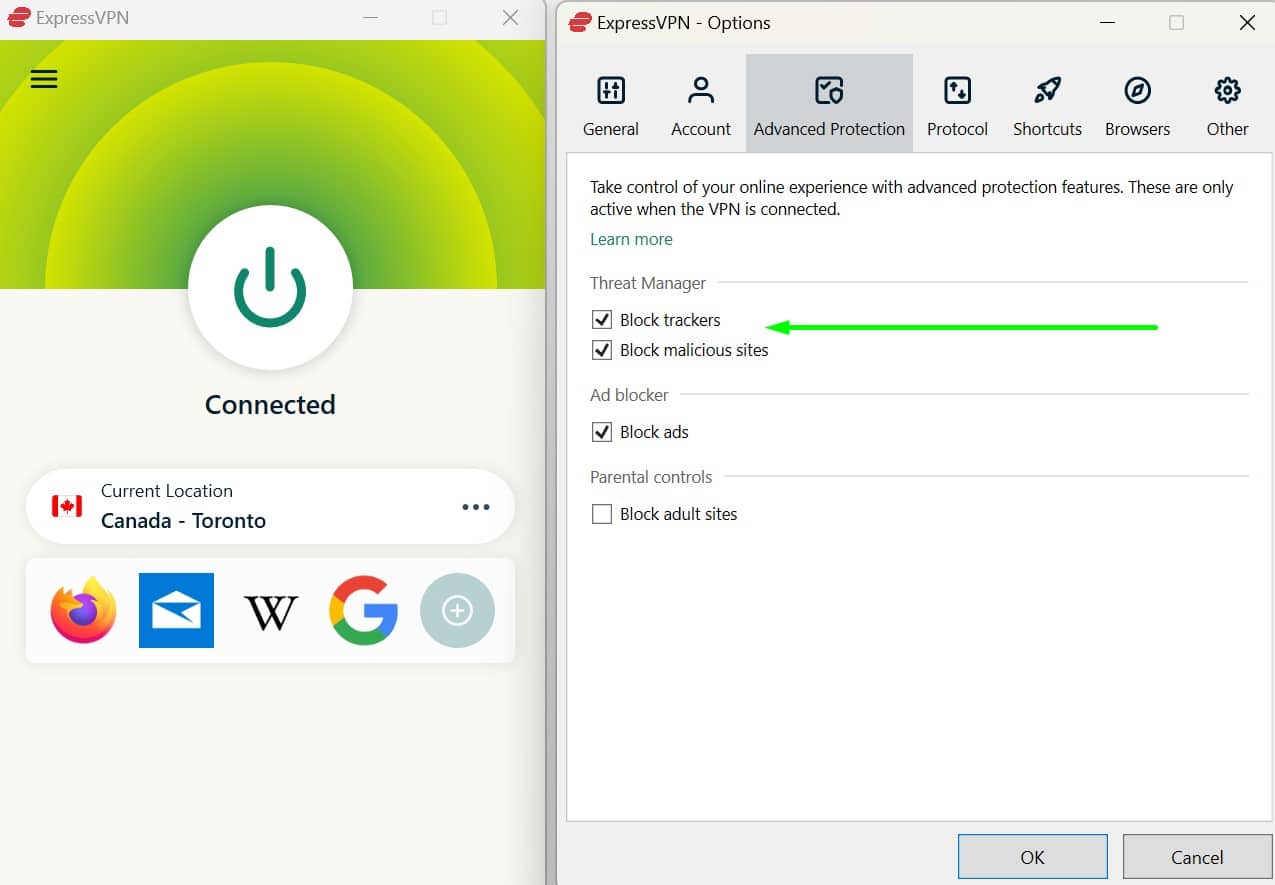Switch to the Account tab
Viewport: 1275px width, 885px height.
tap(701, 105)
